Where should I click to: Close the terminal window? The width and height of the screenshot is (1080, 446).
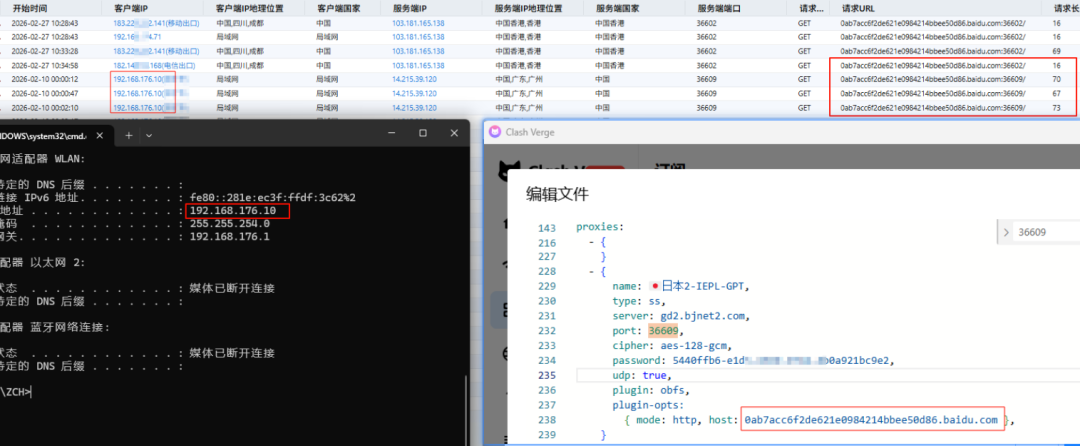454,133
